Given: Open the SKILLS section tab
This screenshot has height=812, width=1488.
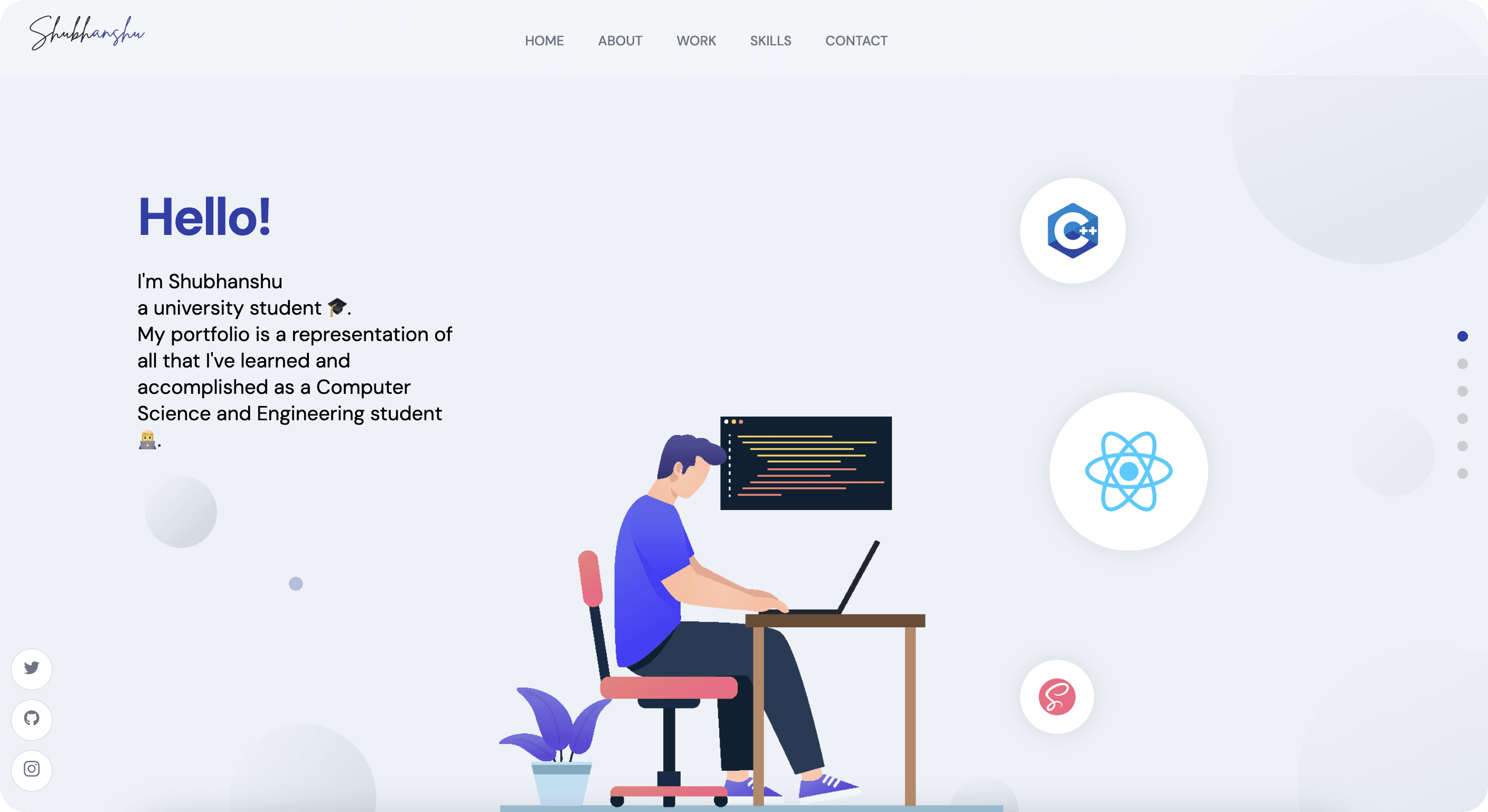Looking at the screenshot, I should (x=771, y=40).
